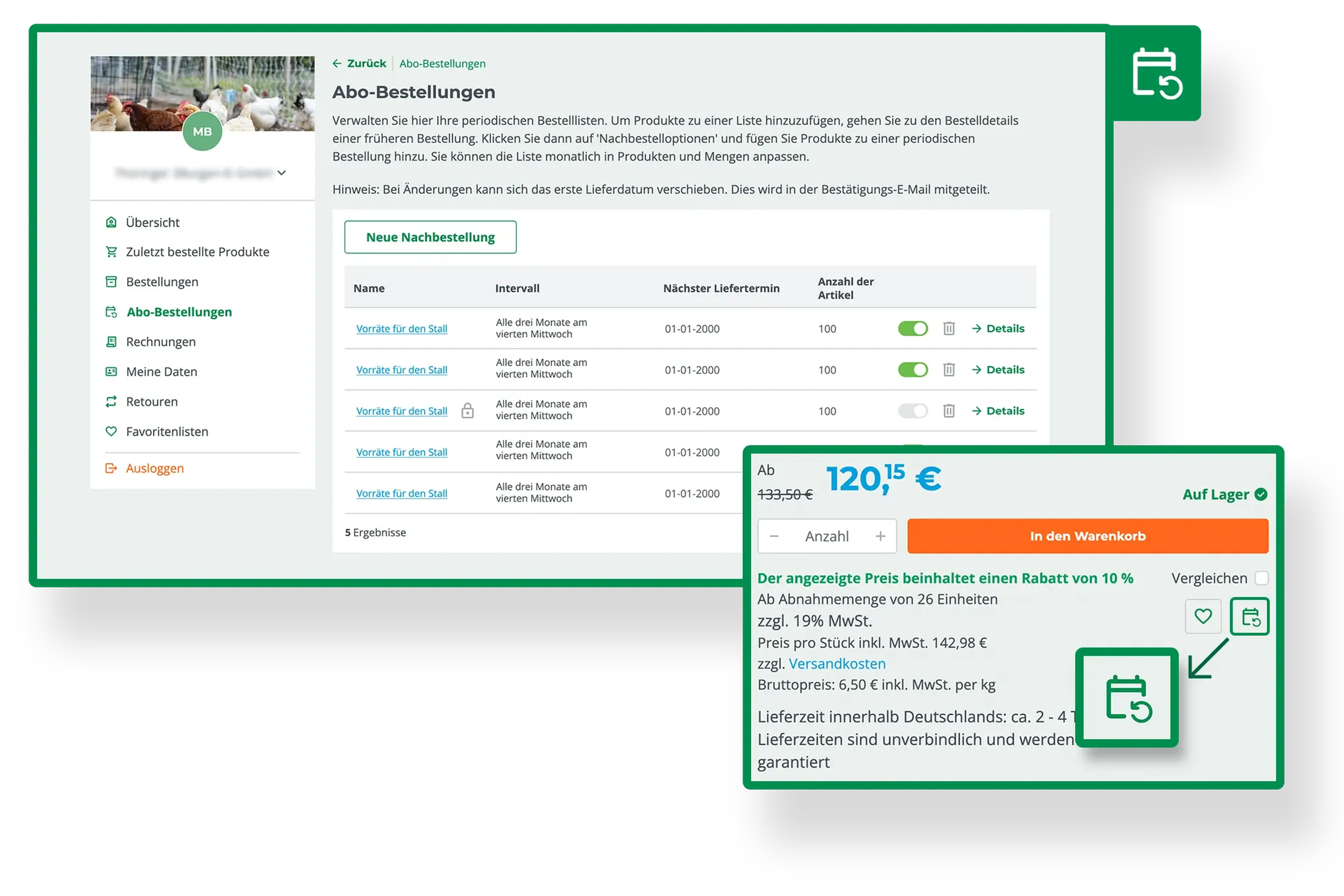
Task: Toggle off the second subscription row
Action: [x=912, y=370]
